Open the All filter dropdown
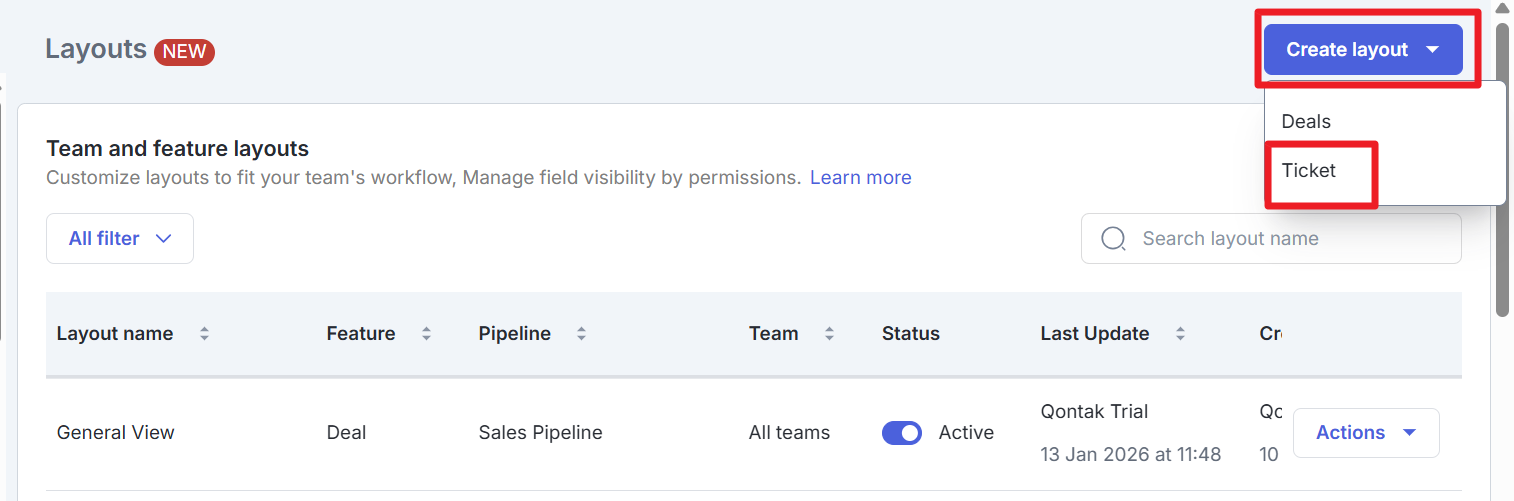1514x501 pixels. (120, 239)
